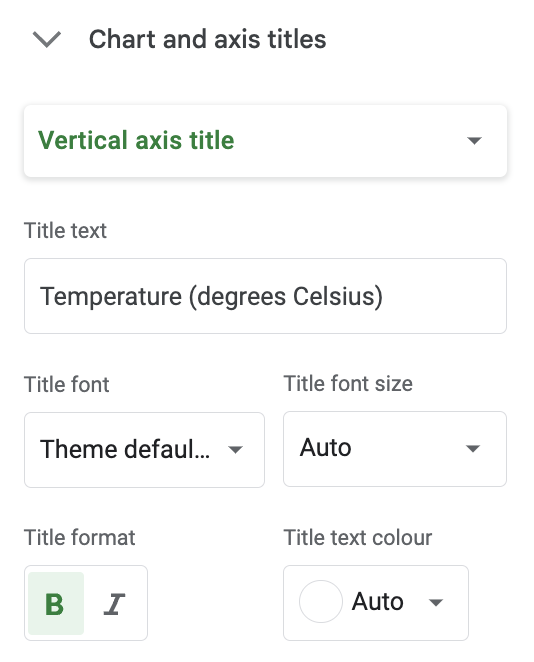534x662 pixels.
Task: Click the green Vertical axis title text
Action: 136,140
